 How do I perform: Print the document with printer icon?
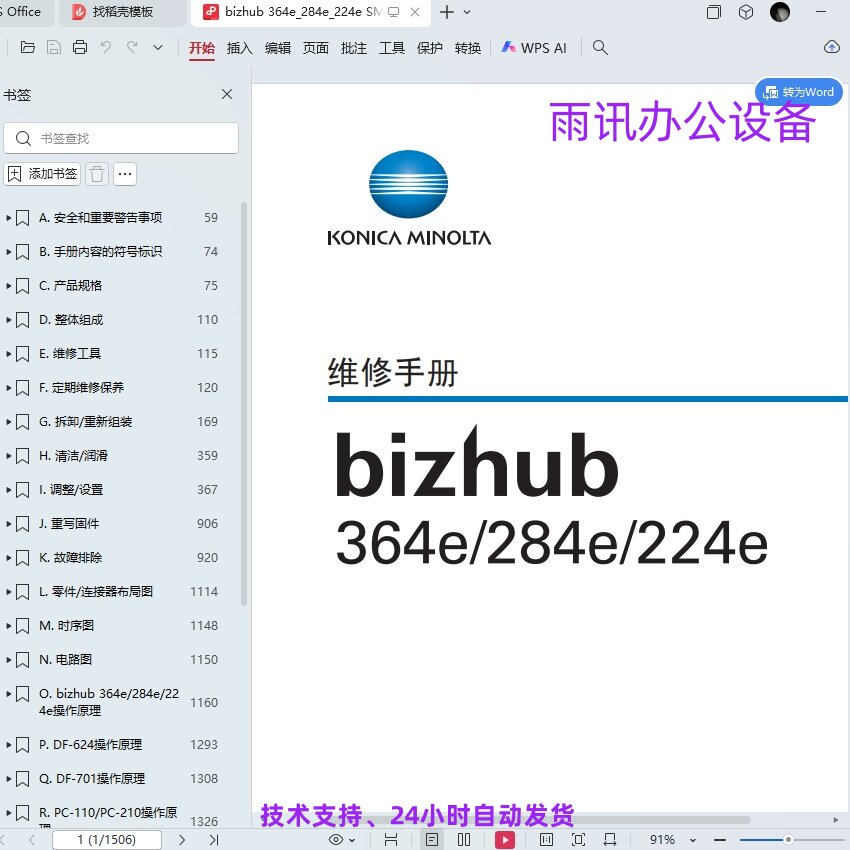pos(80,48)
